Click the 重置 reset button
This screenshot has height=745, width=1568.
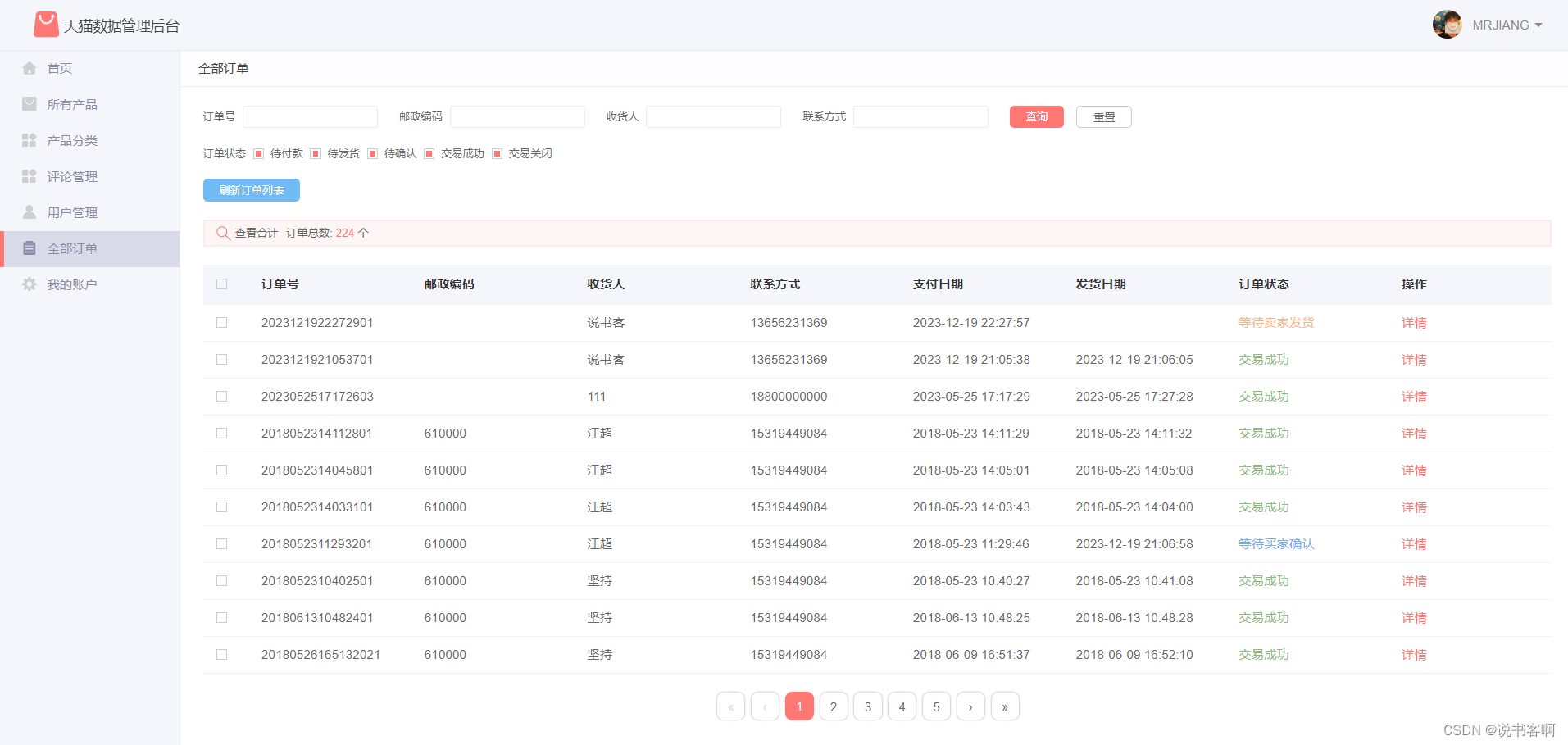(x=1103, y=116)
